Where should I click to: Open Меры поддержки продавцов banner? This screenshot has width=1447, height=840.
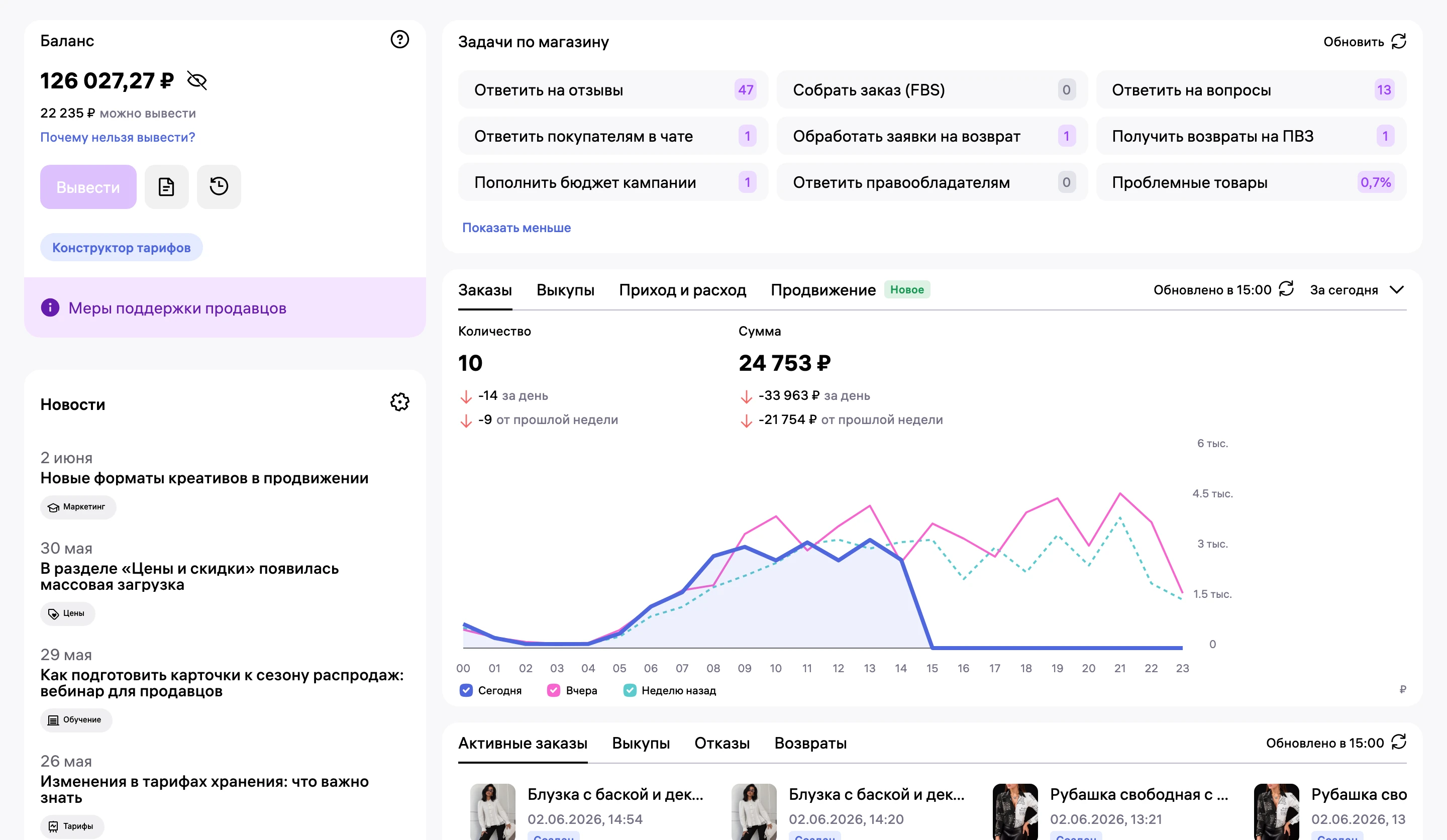(x=225, y=308)
